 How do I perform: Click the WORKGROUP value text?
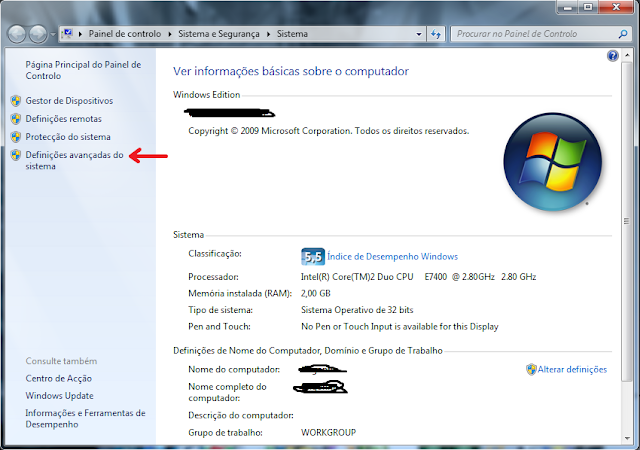coord(329,432)
